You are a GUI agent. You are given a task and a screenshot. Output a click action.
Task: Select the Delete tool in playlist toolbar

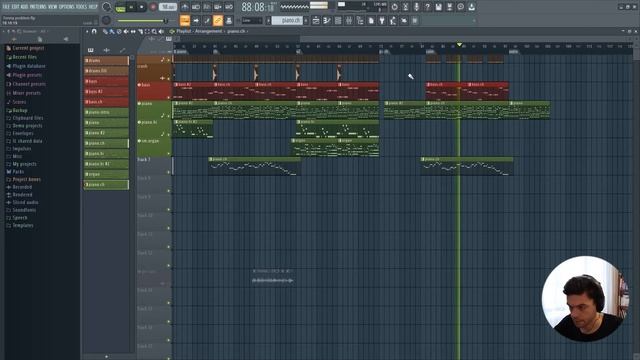119,31
